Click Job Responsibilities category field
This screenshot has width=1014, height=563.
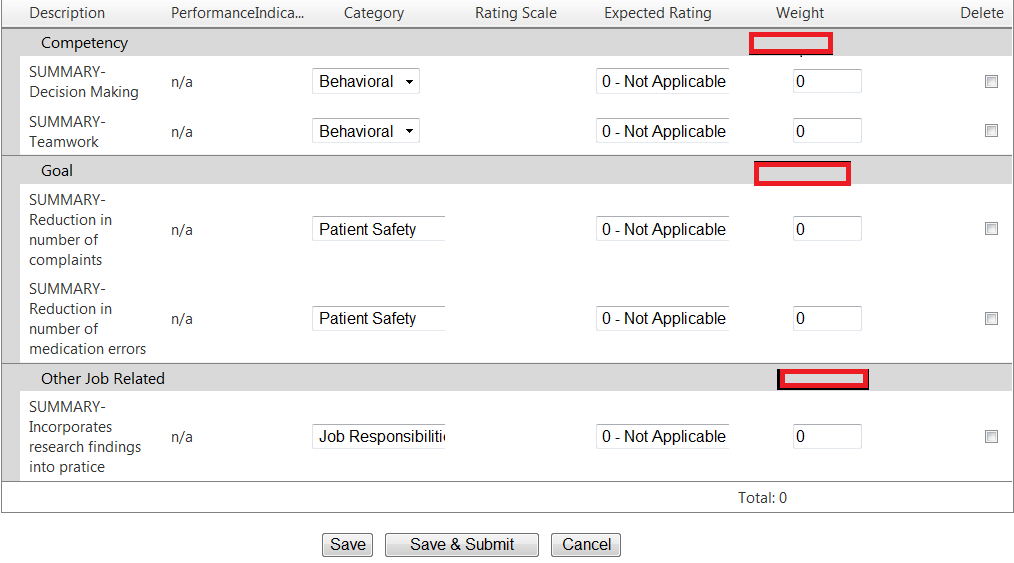pyautogui.click(x=378, y=437)
